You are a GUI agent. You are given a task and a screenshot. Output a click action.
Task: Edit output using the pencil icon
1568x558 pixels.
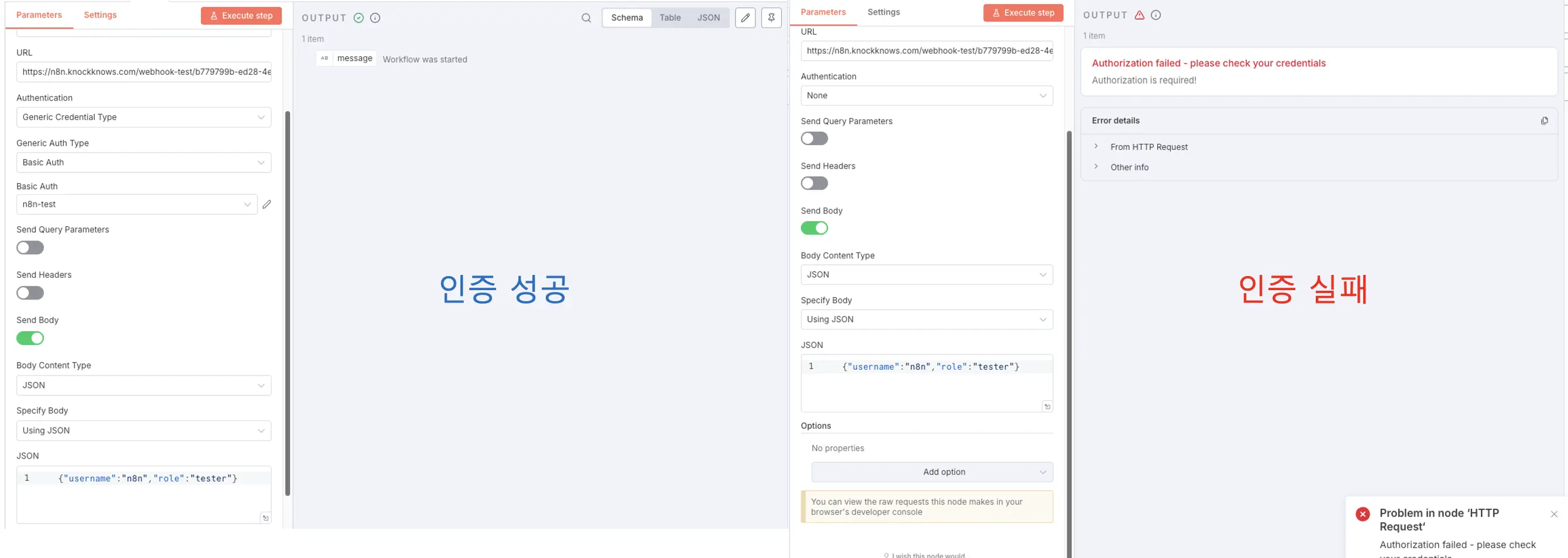pos(745,18)
